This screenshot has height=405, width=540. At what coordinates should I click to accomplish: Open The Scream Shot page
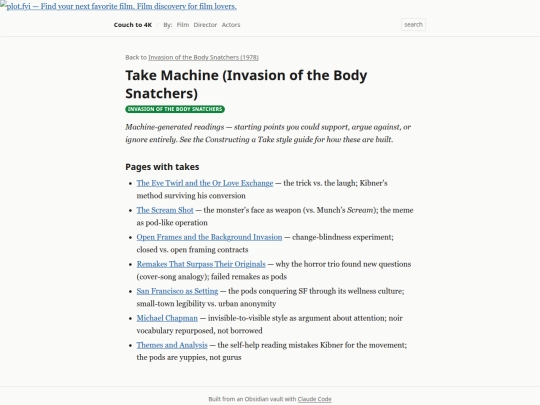(x=165, y=210)
